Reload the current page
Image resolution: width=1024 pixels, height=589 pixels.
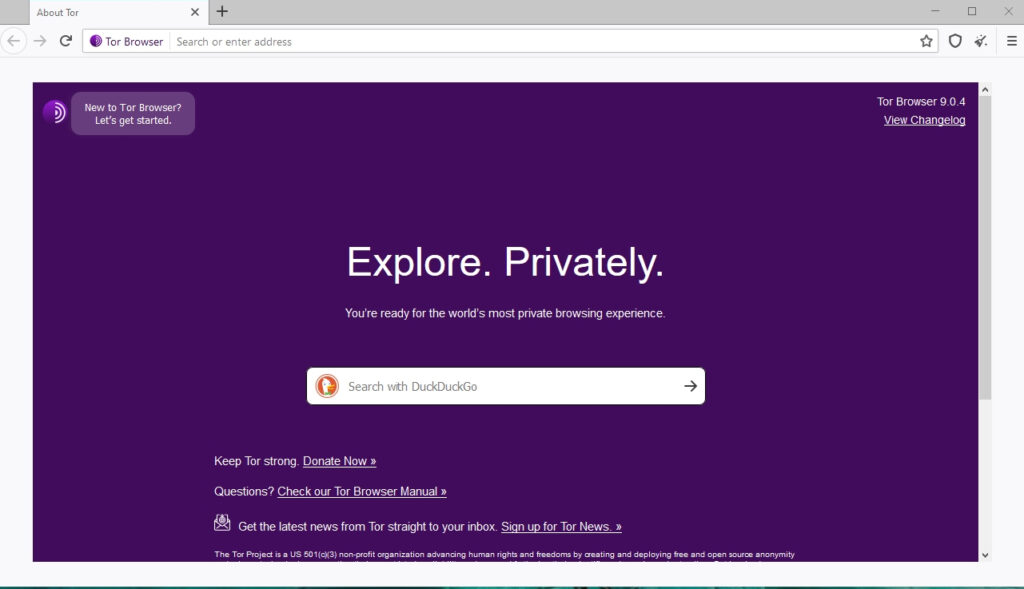pos(65,41)
